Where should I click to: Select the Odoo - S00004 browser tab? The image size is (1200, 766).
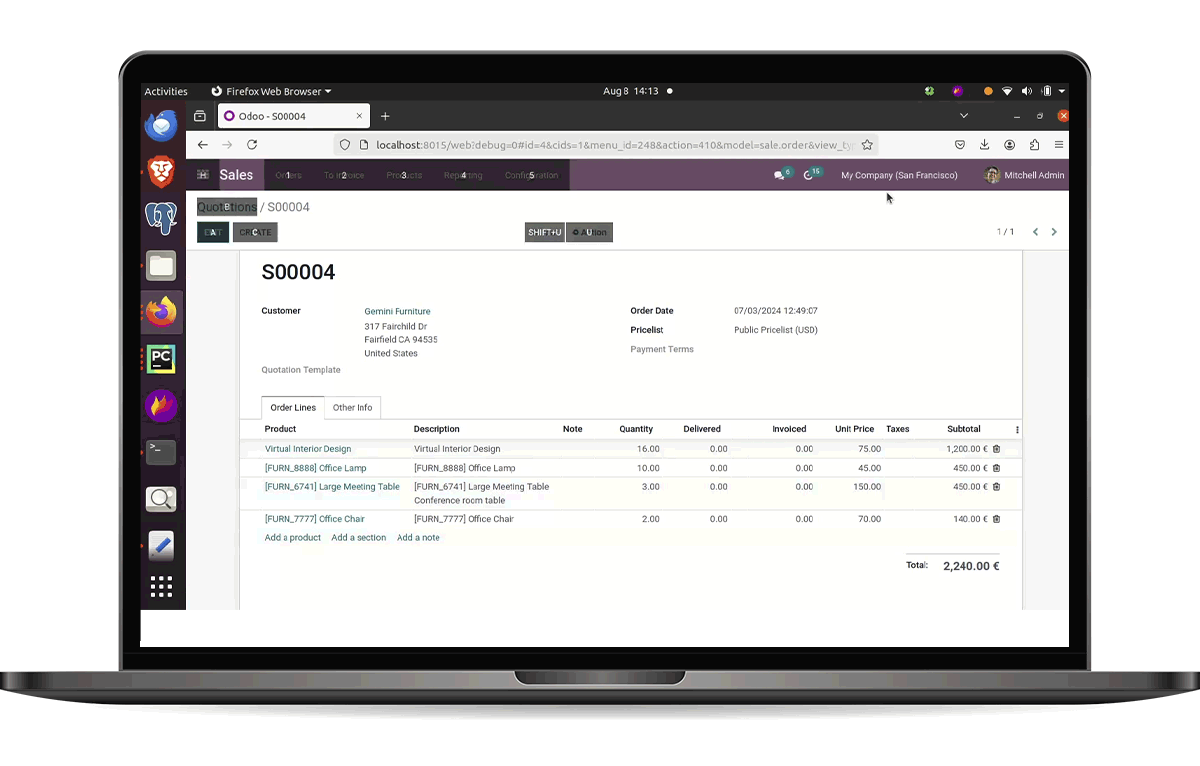293,116
